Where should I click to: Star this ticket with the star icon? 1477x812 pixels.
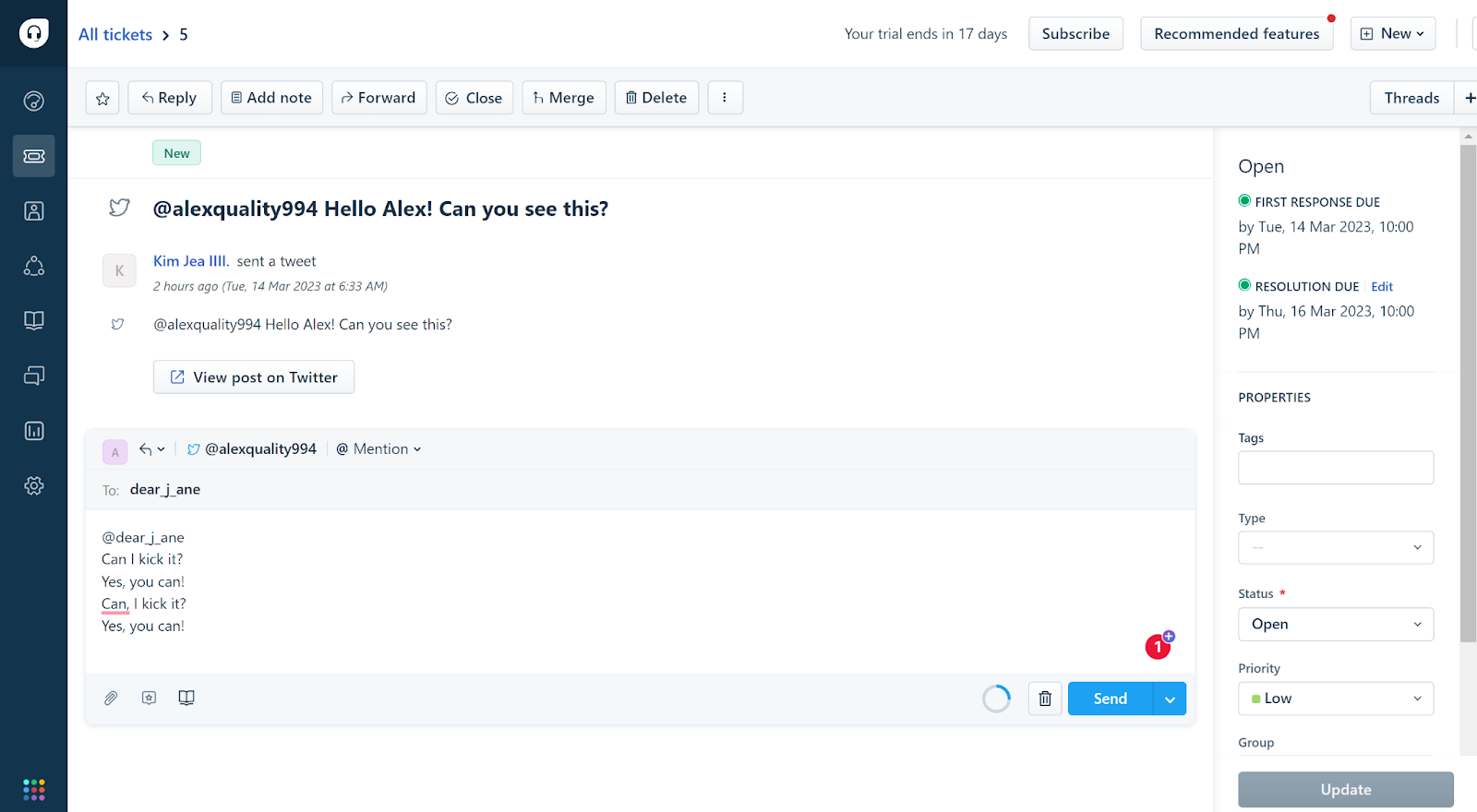pos(102,98)
